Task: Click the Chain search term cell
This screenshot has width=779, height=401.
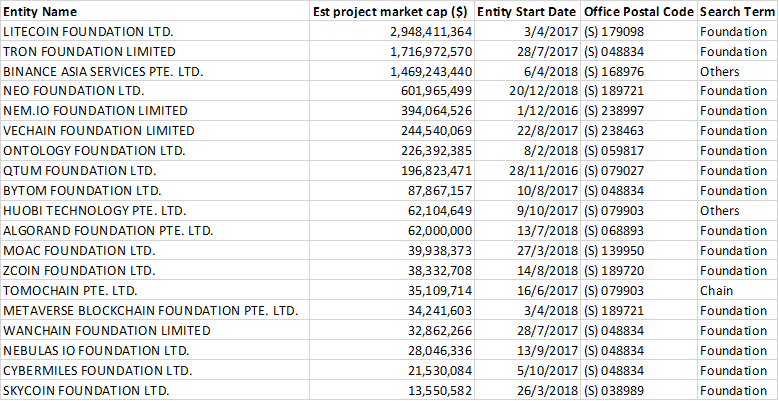Action: tap(717, 290)
